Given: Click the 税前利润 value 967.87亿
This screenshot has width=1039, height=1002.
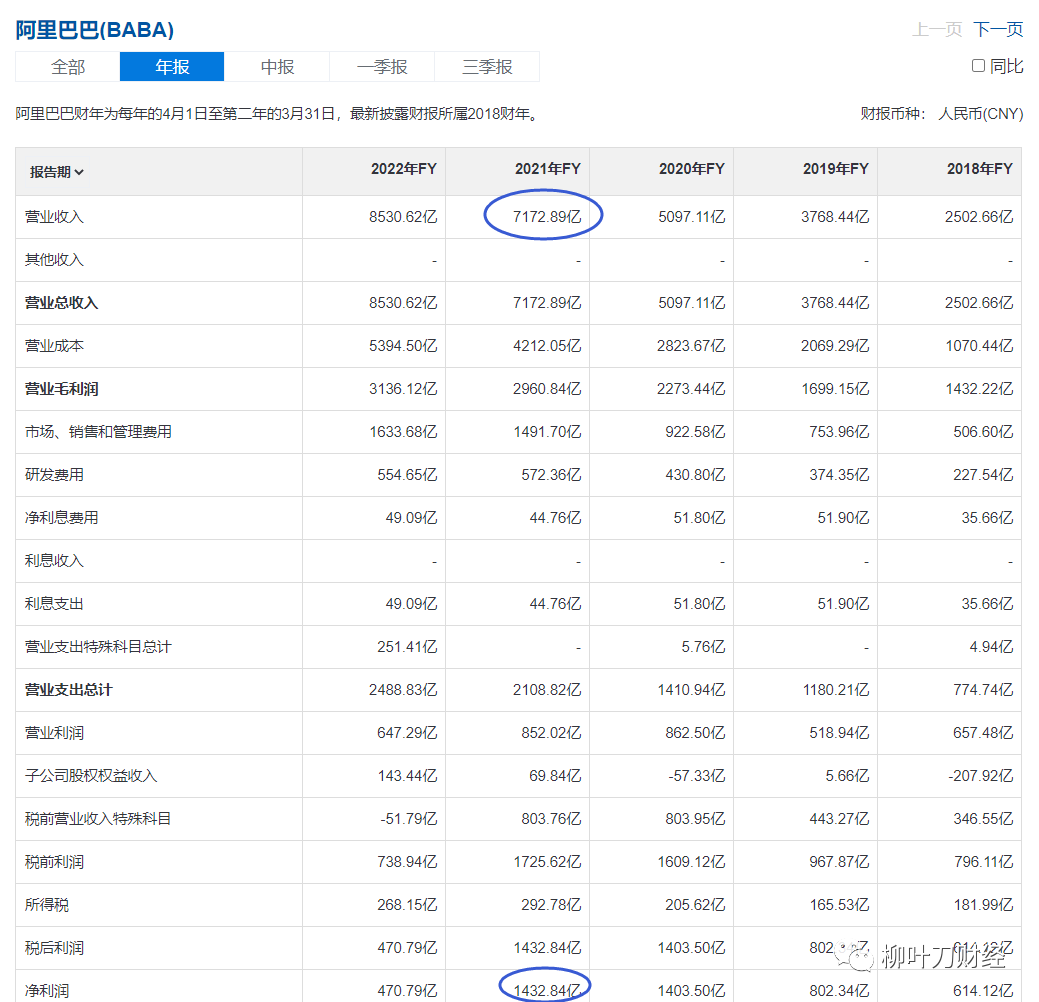Looking at the screenshot, I should [839, 862].
